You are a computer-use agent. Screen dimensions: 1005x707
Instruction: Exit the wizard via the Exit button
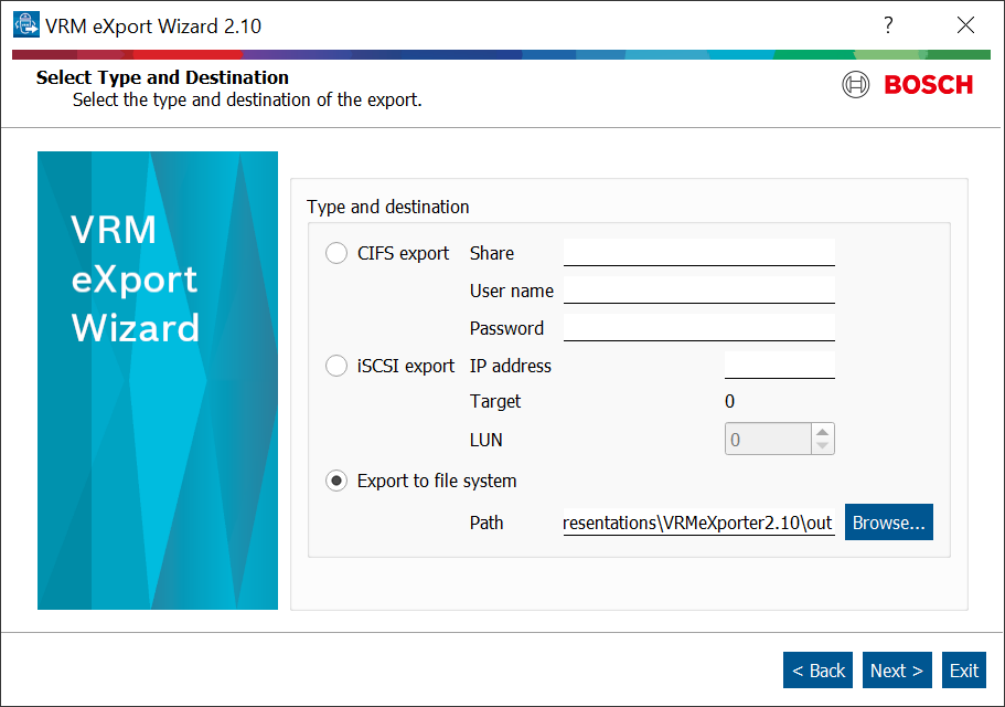pos(964,671)
